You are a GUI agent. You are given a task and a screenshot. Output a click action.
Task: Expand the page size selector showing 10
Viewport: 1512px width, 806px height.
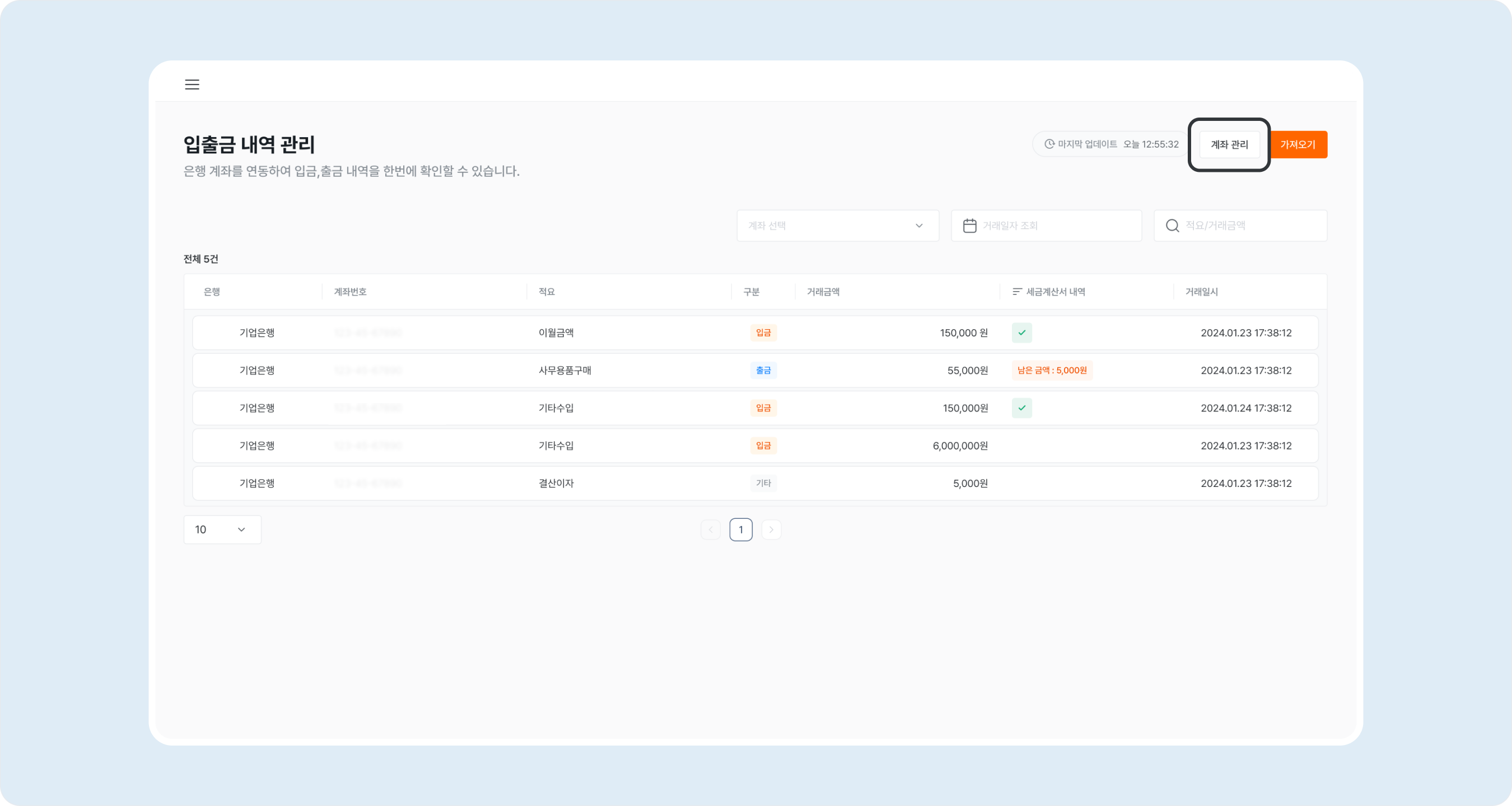pos(222,529)
